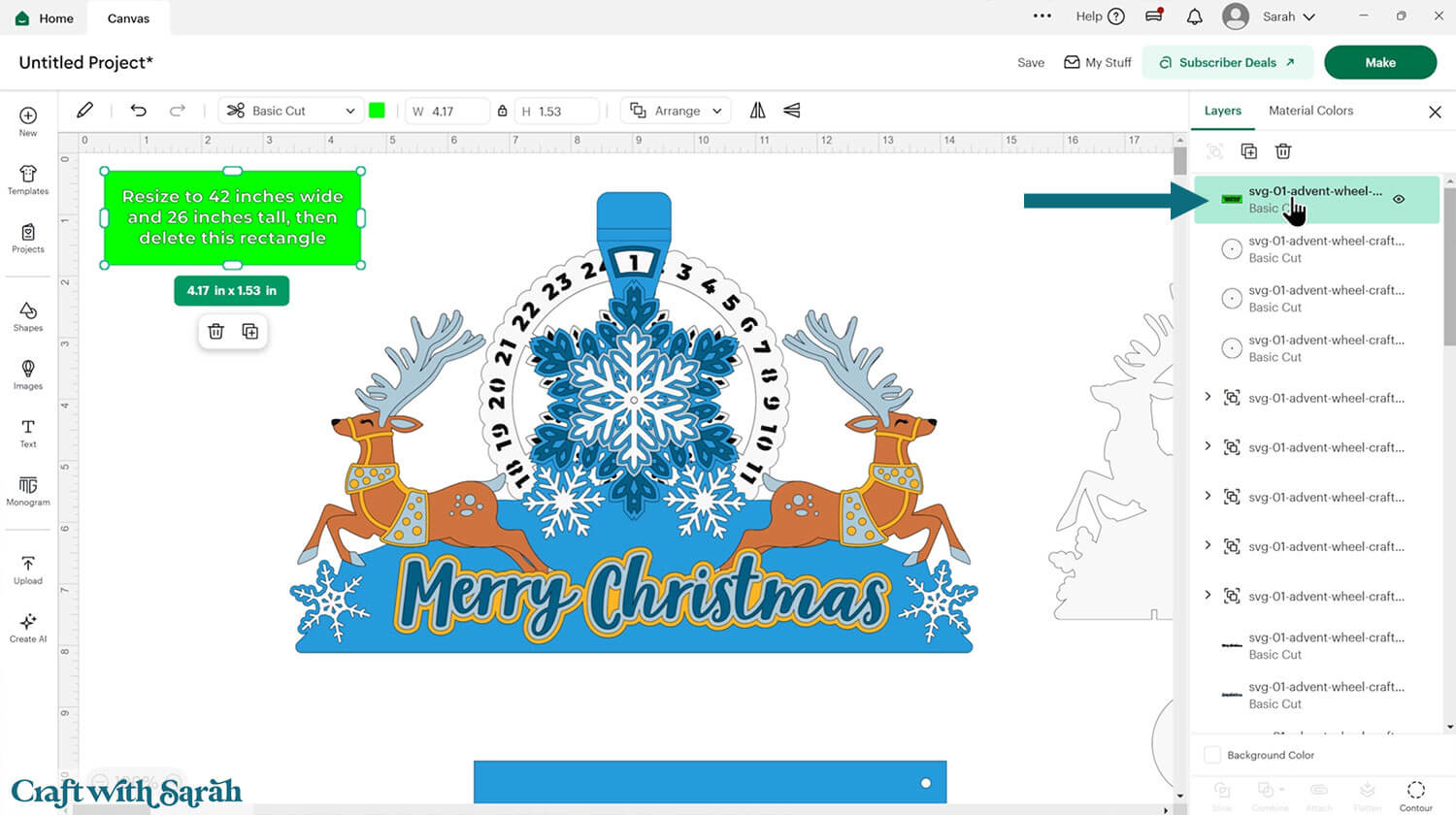1456x815 pixels.
Task: Click the Merry Christmas lettering on canvas
Action: (641, 594)
